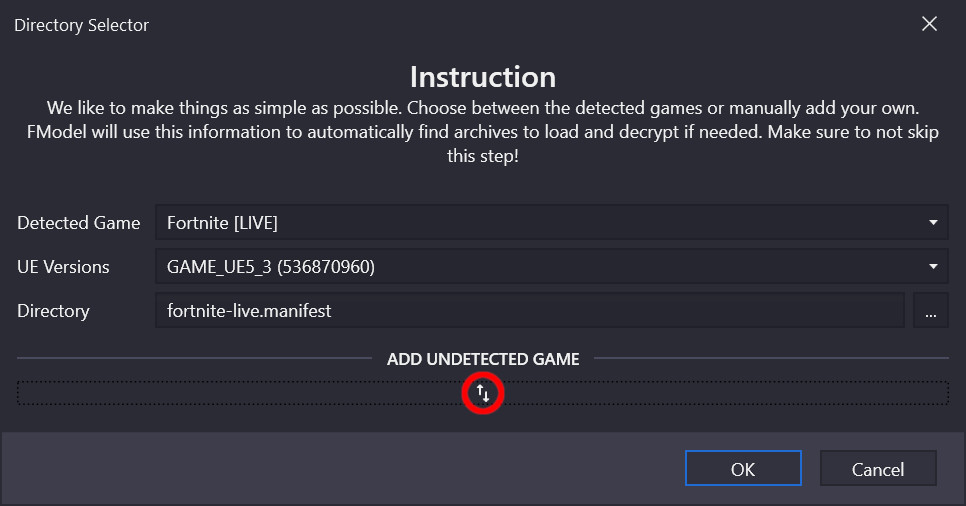Click the Detected Game dropdown arrow
Screen dimensions: 966x506
click(x=932, y=223)
